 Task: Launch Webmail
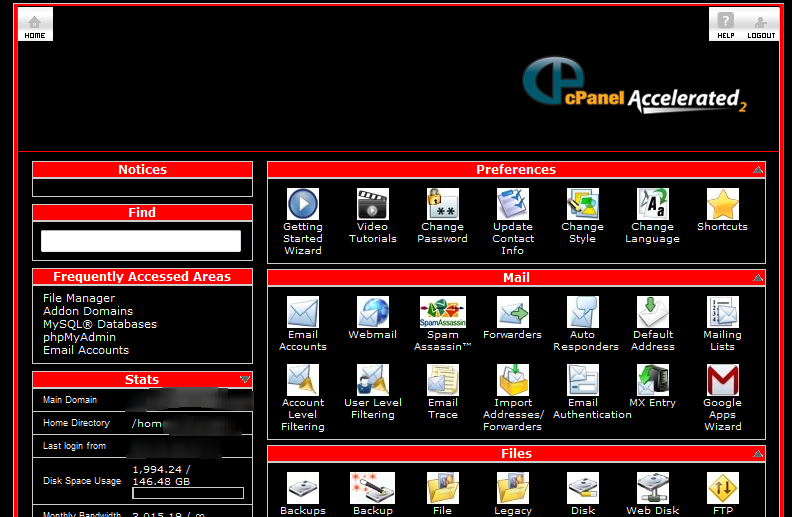point(372,313)
